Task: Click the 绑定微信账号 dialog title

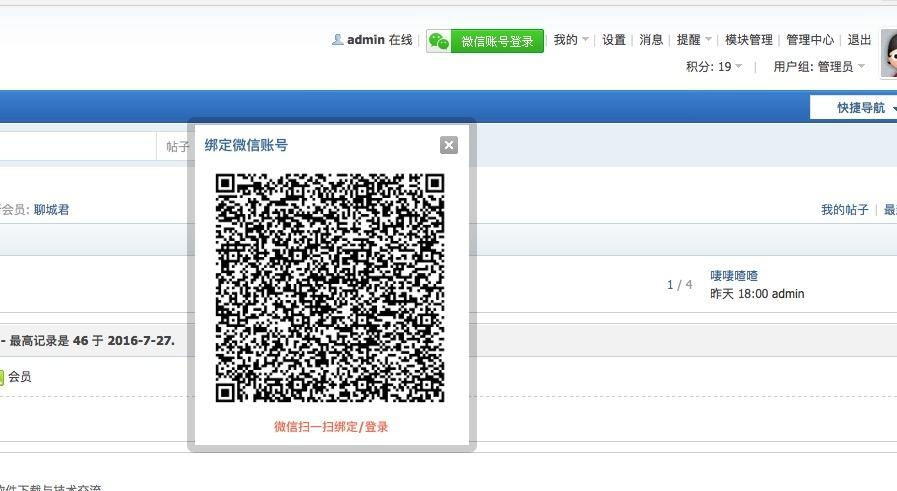Action: point(246,145)
